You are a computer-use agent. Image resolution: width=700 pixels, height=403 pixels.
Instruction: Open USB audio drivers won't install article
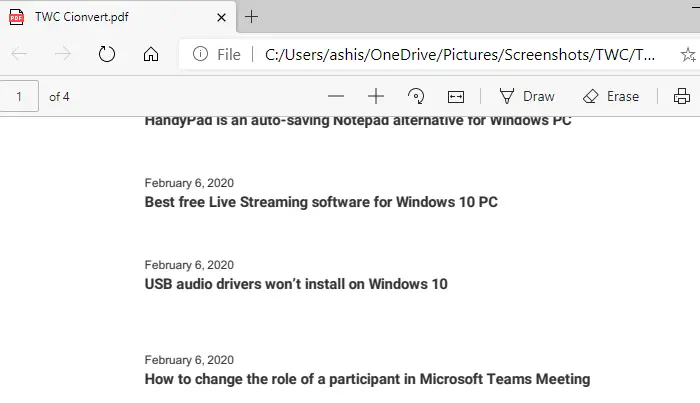(x=296, y=284)
